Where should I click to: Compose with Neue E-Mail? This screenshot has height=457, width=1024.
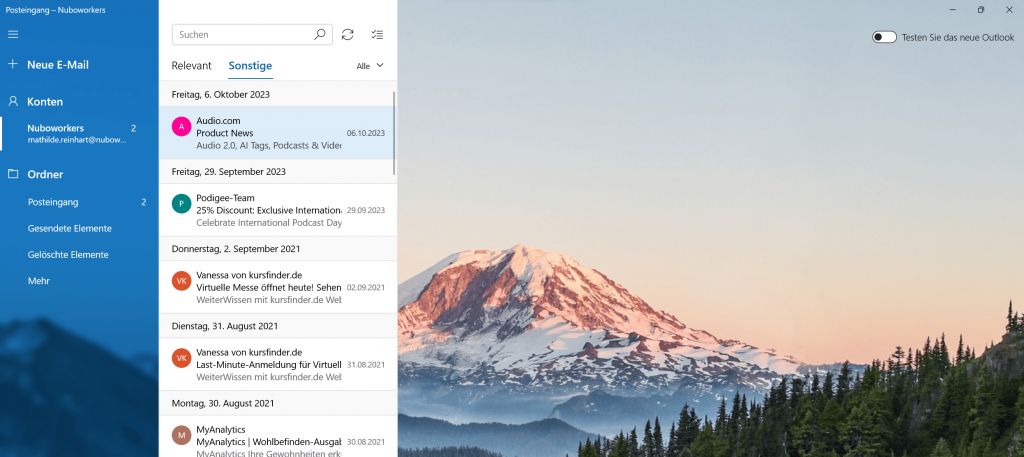[x=57, y=65]
